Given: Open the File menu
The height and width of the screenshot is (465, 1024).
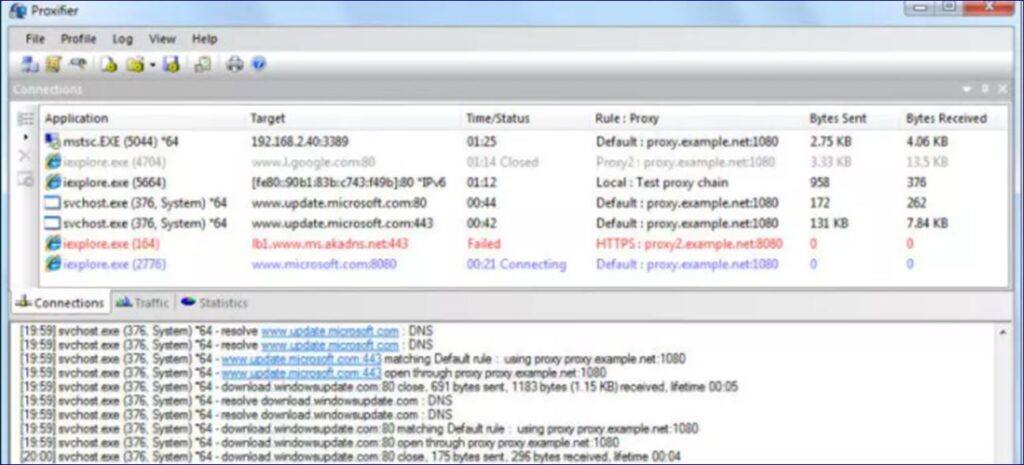Looking at the screenshot, I should click(x=35, y=39).
